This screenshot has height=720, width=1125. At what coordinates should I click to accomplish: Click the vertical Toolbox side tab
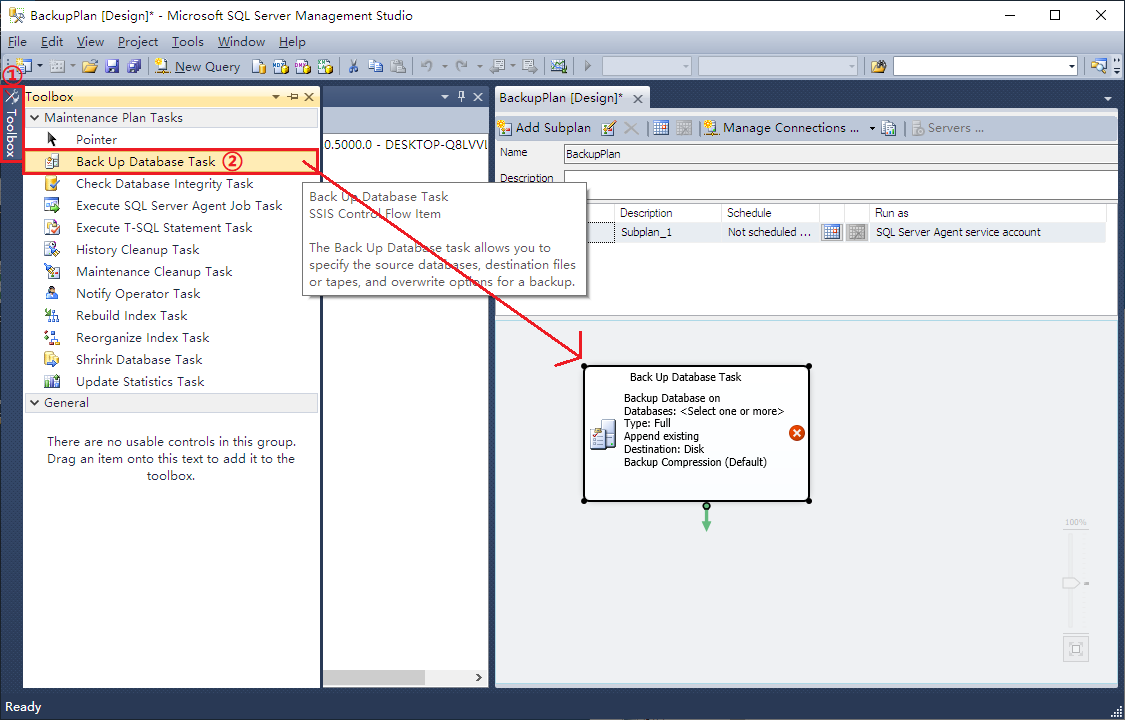coord(11,123)
